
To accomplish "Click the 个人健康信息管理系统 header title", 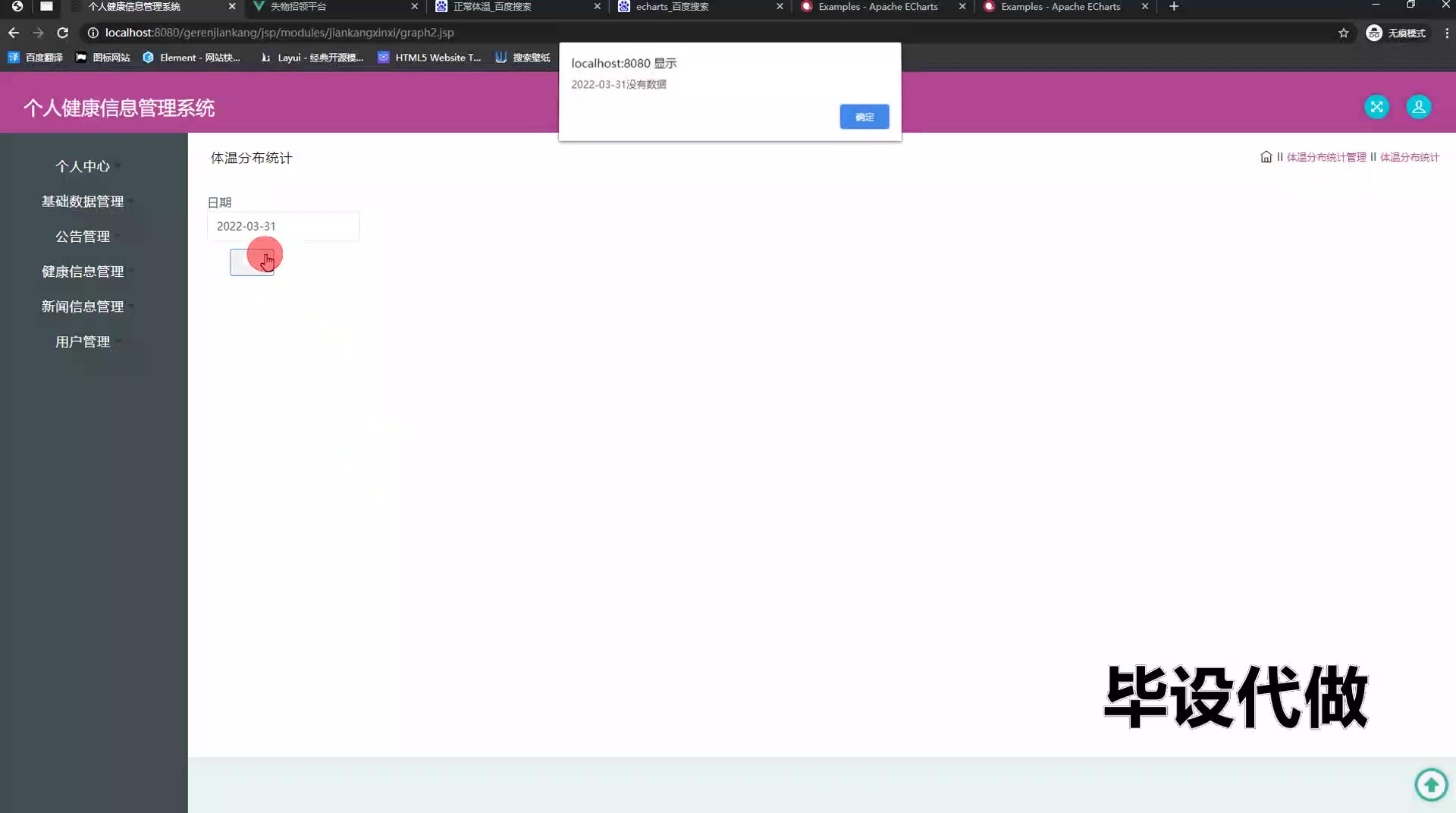I will click(119, 108).
